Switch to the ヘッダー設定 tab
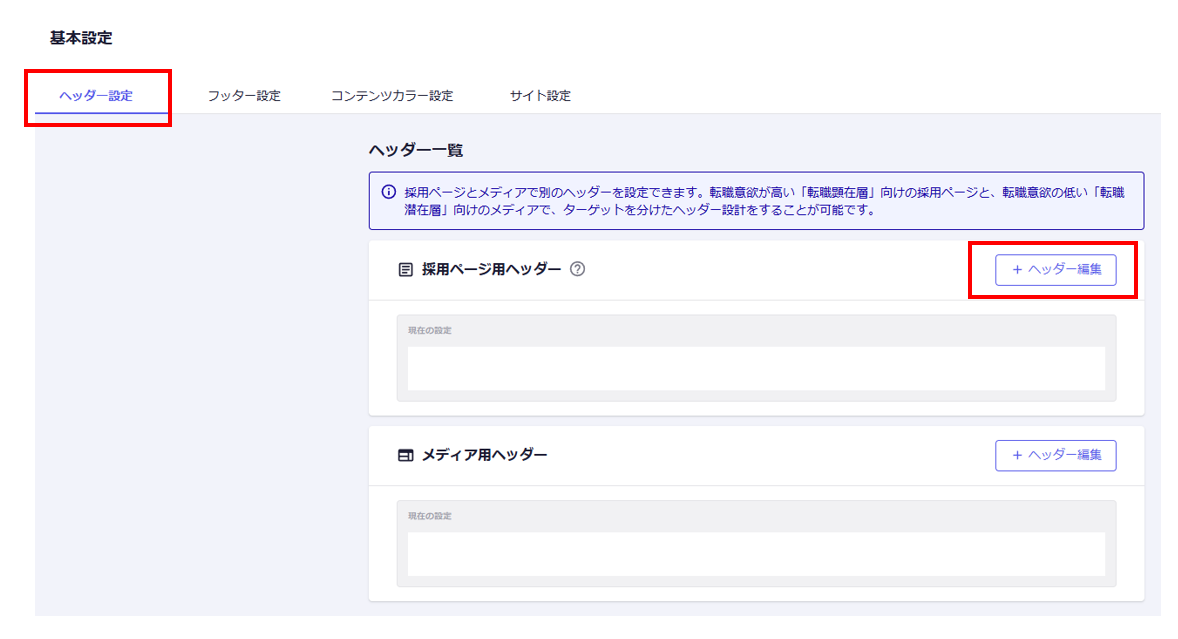Viewport: 1178px width, 639px height. [96, 96]
